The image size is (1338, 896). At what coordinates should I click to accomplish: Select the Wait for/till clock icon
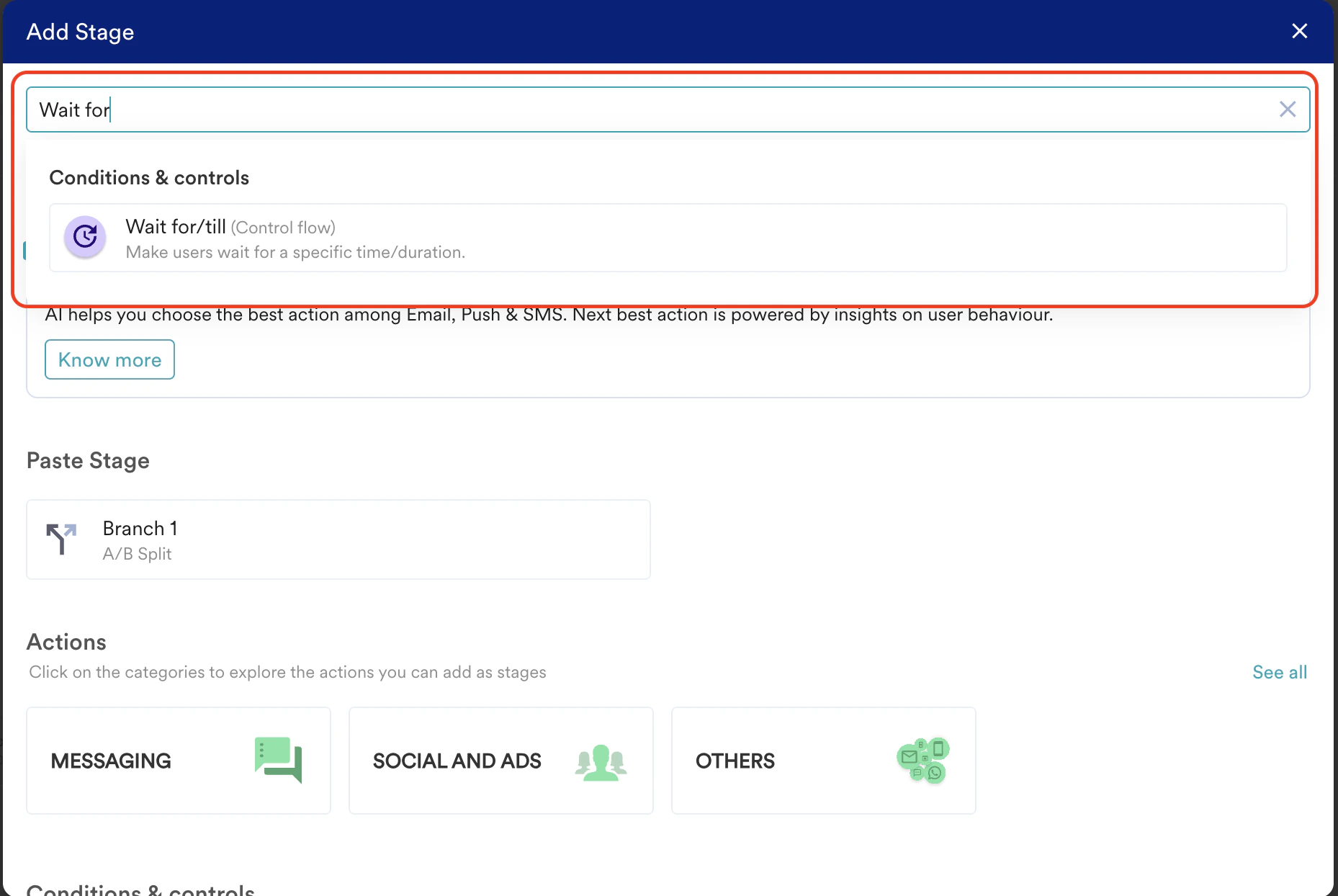pos(85,236)
